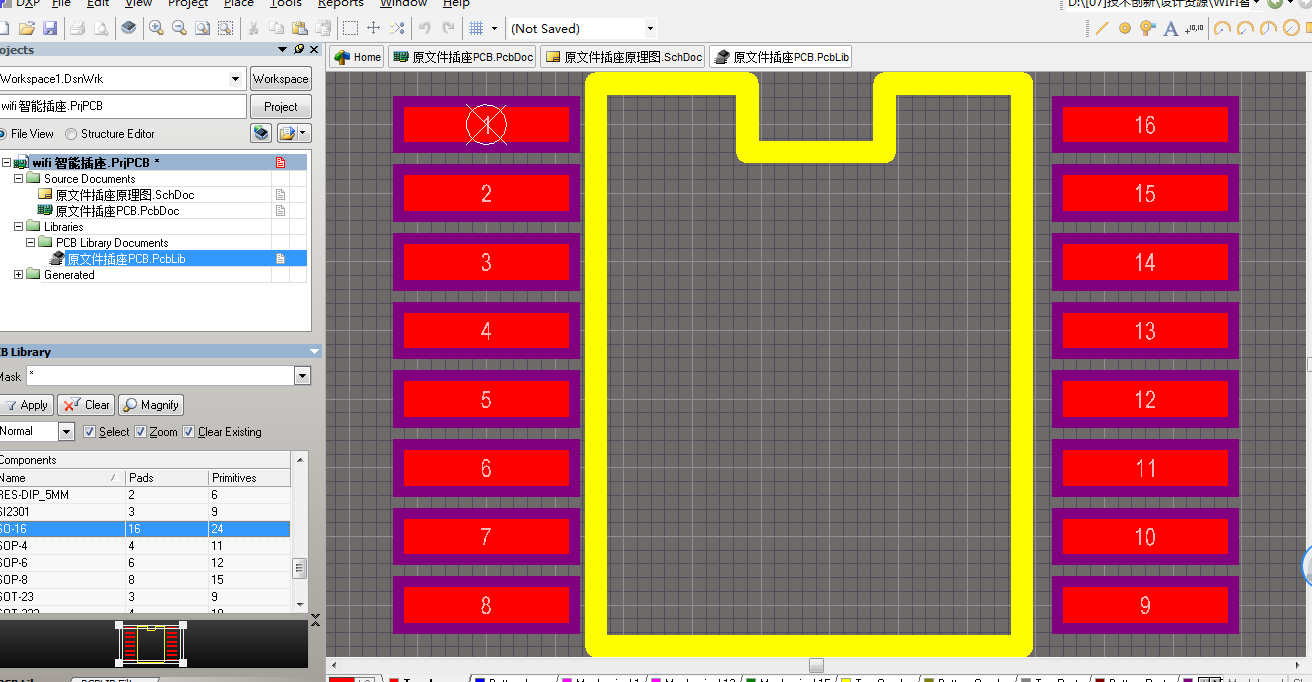This screenshot has height=682, width=1312.
Task: Click the footprint preview thumbnail
Action: point(150,643)
